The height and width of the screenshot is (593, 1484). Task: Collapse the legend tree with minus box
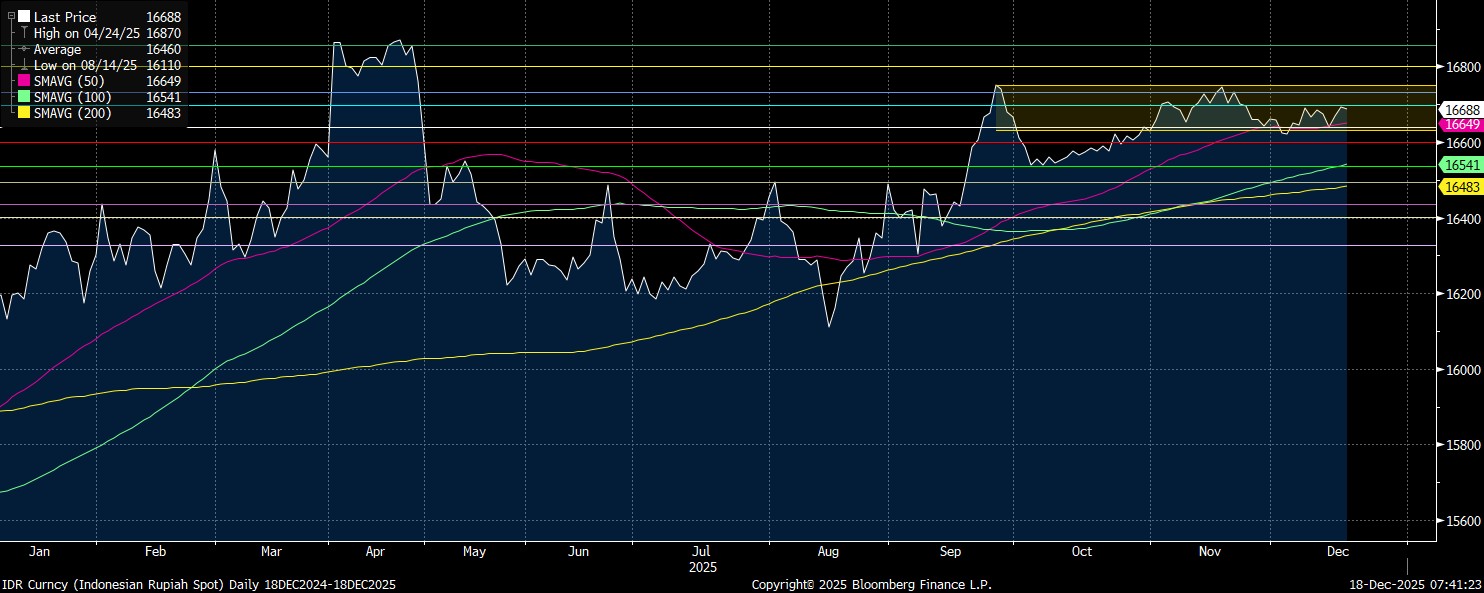click(x=11, y=17)
